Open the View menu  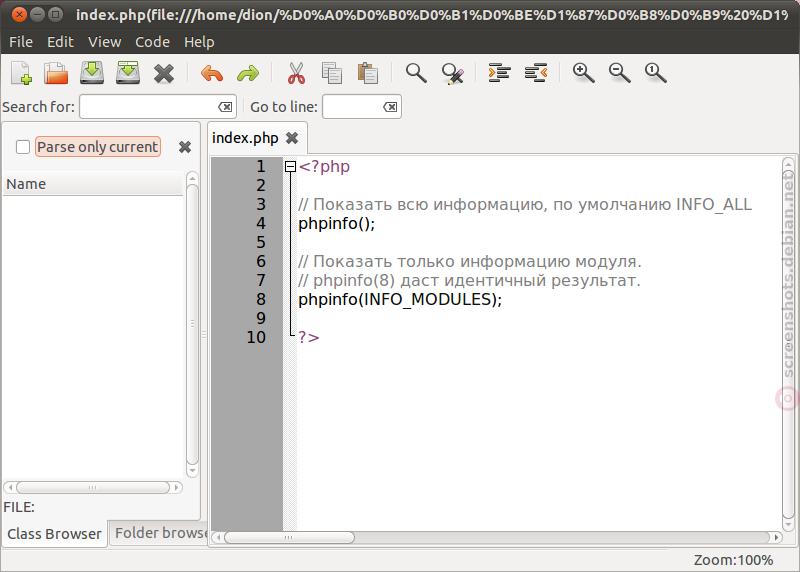click(x=104, y=42)
